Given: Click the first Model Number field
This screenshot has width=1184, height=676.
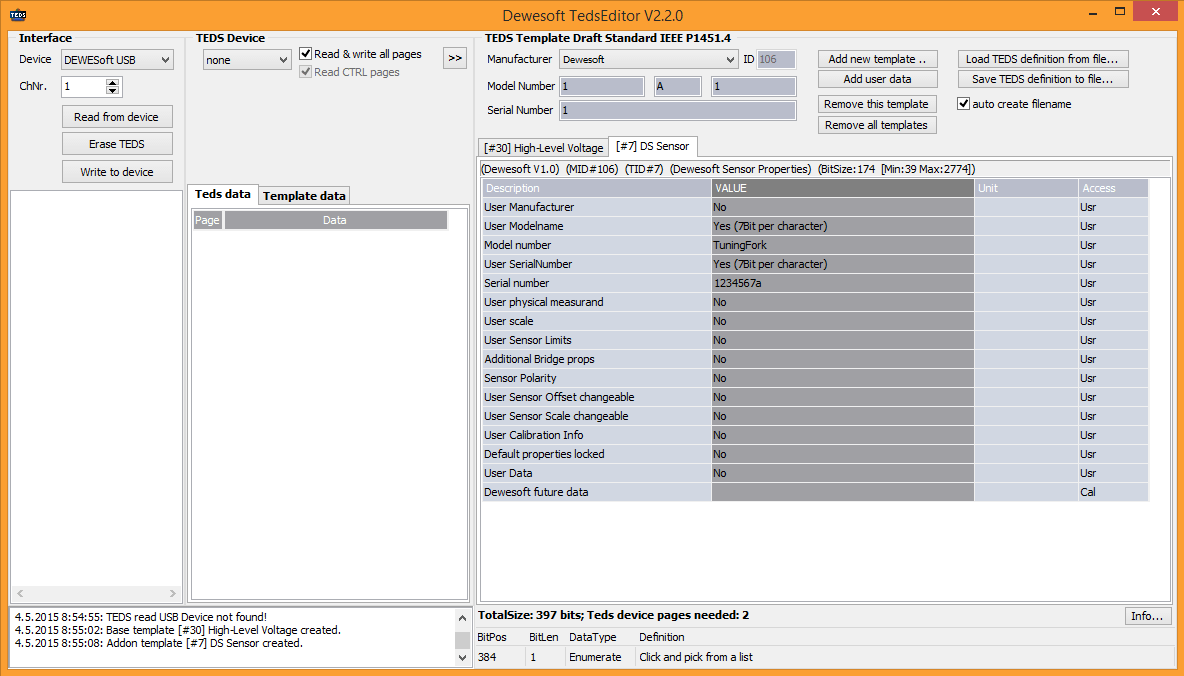Looking at the screenshot, I should coord(602,87).
